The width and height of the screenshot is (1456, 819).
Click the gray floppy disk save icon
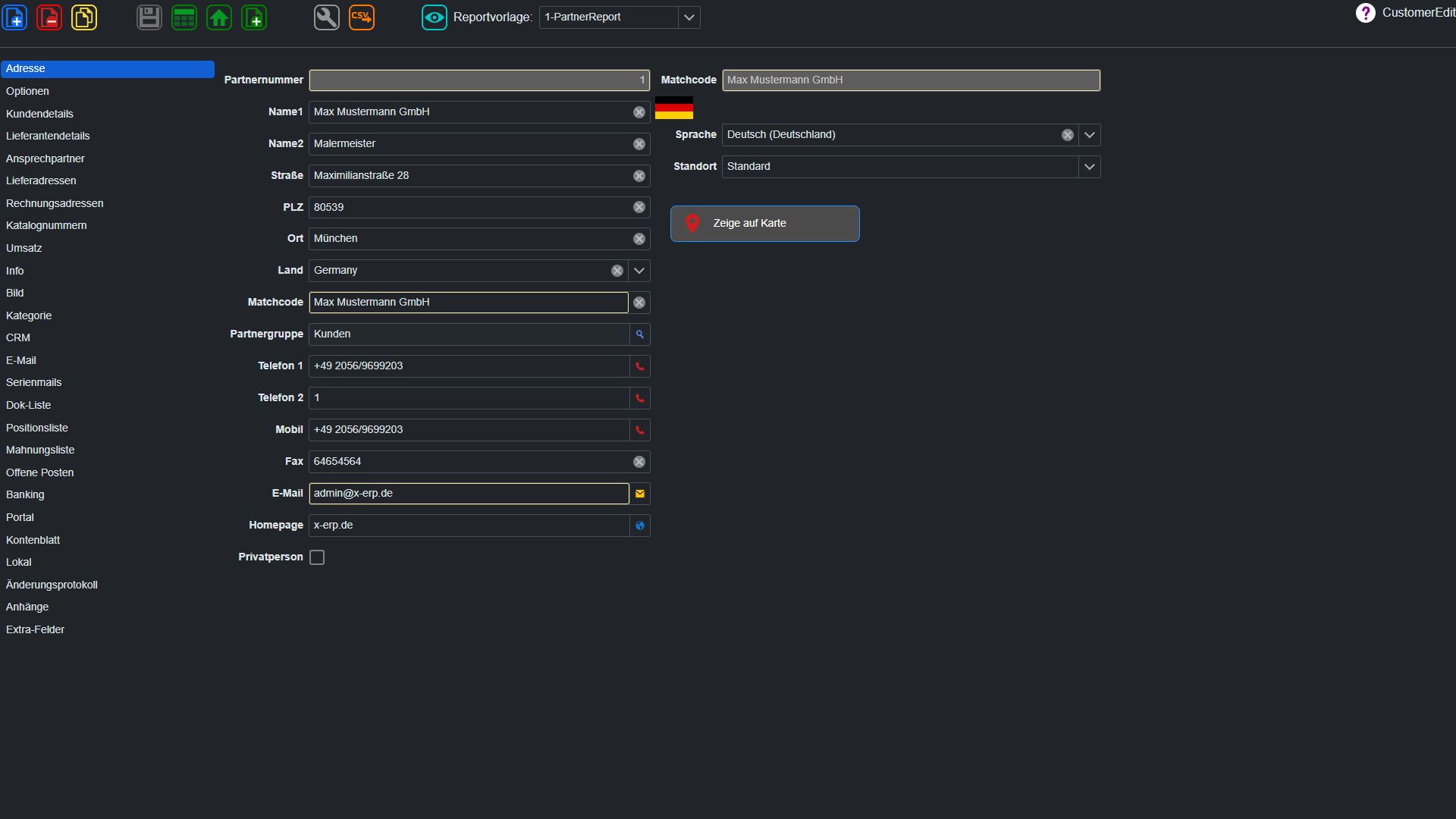(149, 17)
